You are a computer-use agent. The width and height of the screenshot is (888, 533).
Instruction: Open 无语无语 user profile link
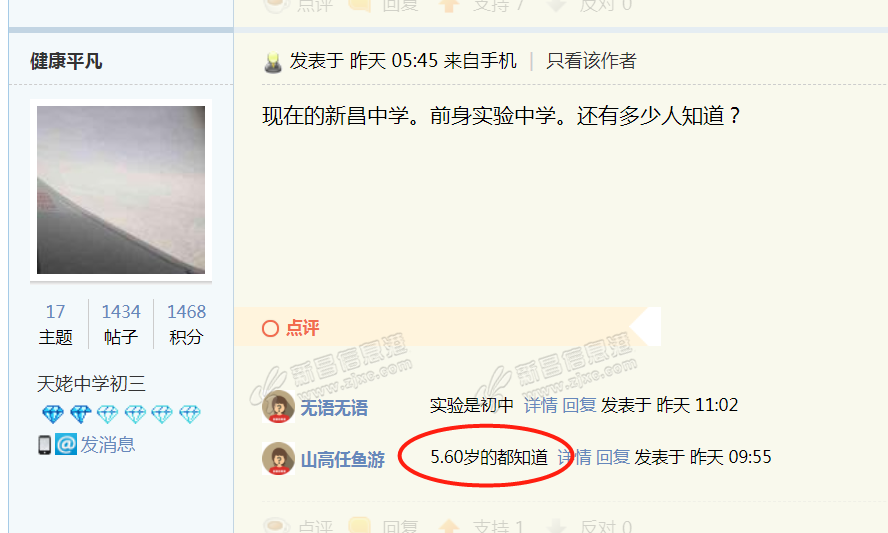[x=334, y=408]
